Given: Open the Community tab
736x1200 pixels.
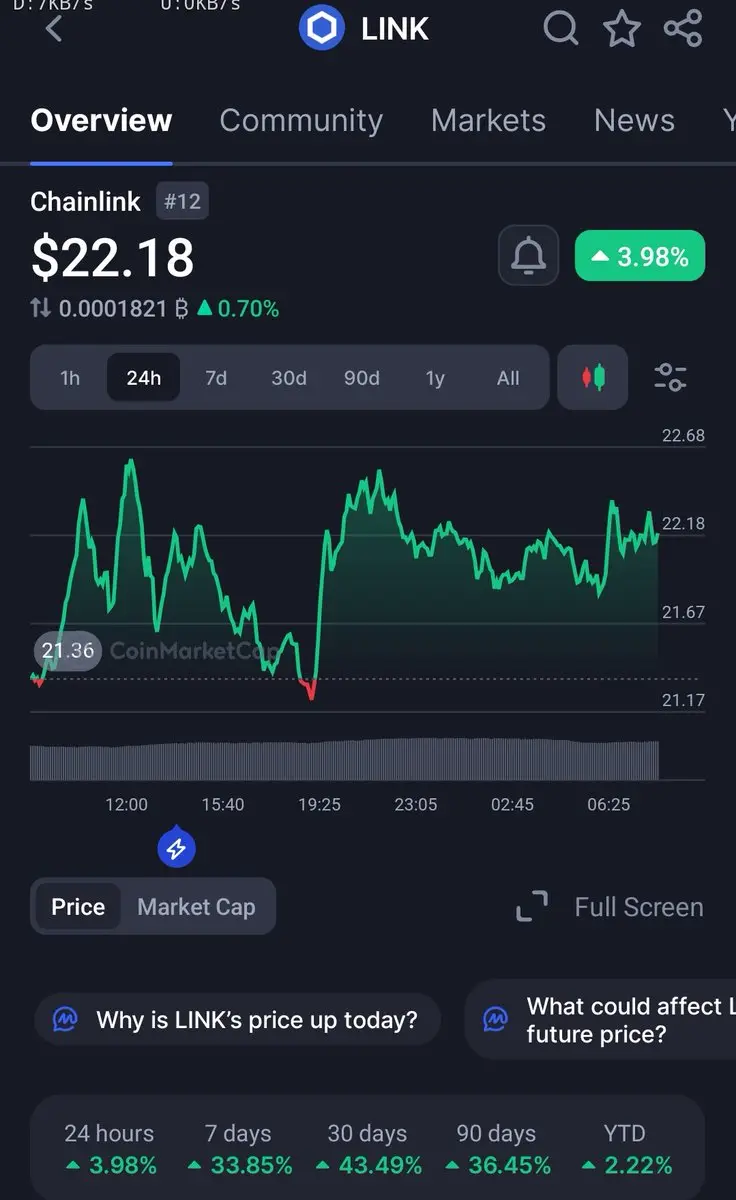Looking at the screenshot, I should pos(301,121).
